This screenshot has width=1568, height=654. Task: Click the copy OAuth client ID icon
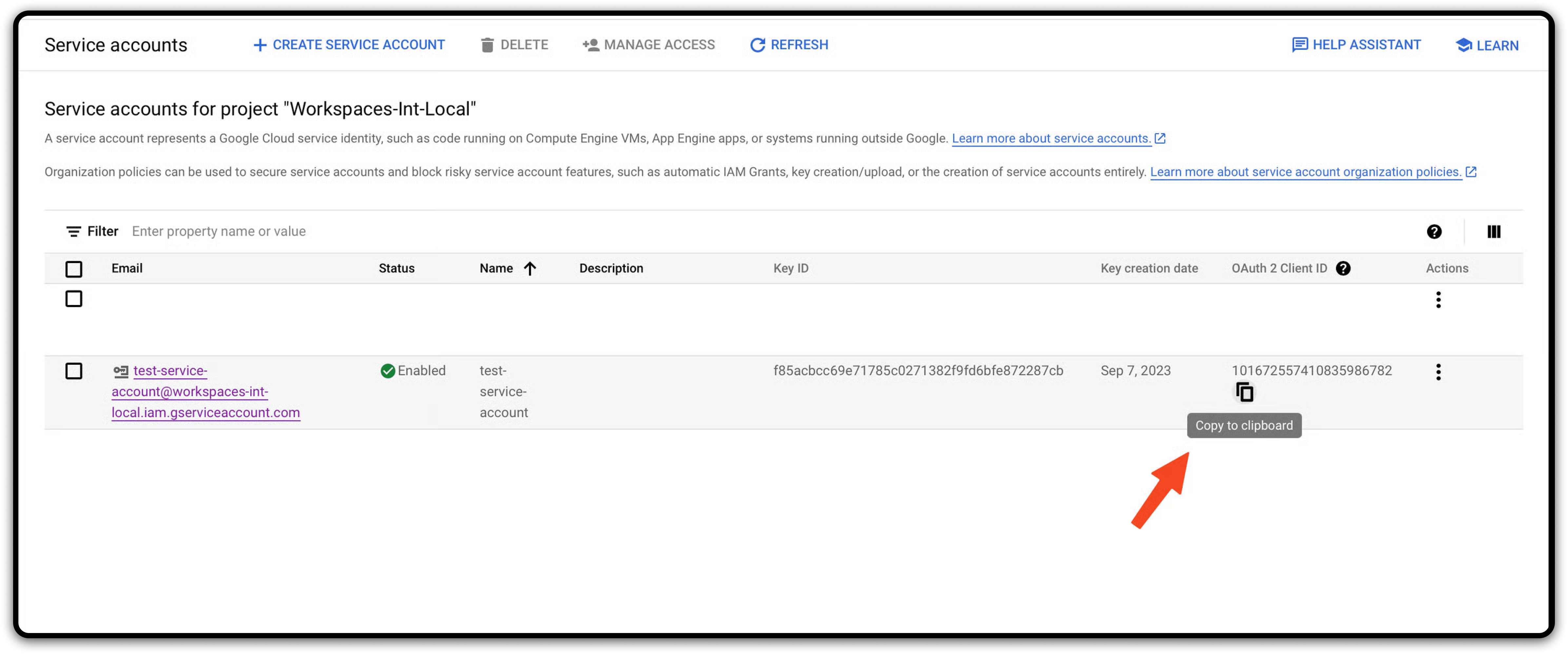pyautogui.click(x=1244, y=392)
